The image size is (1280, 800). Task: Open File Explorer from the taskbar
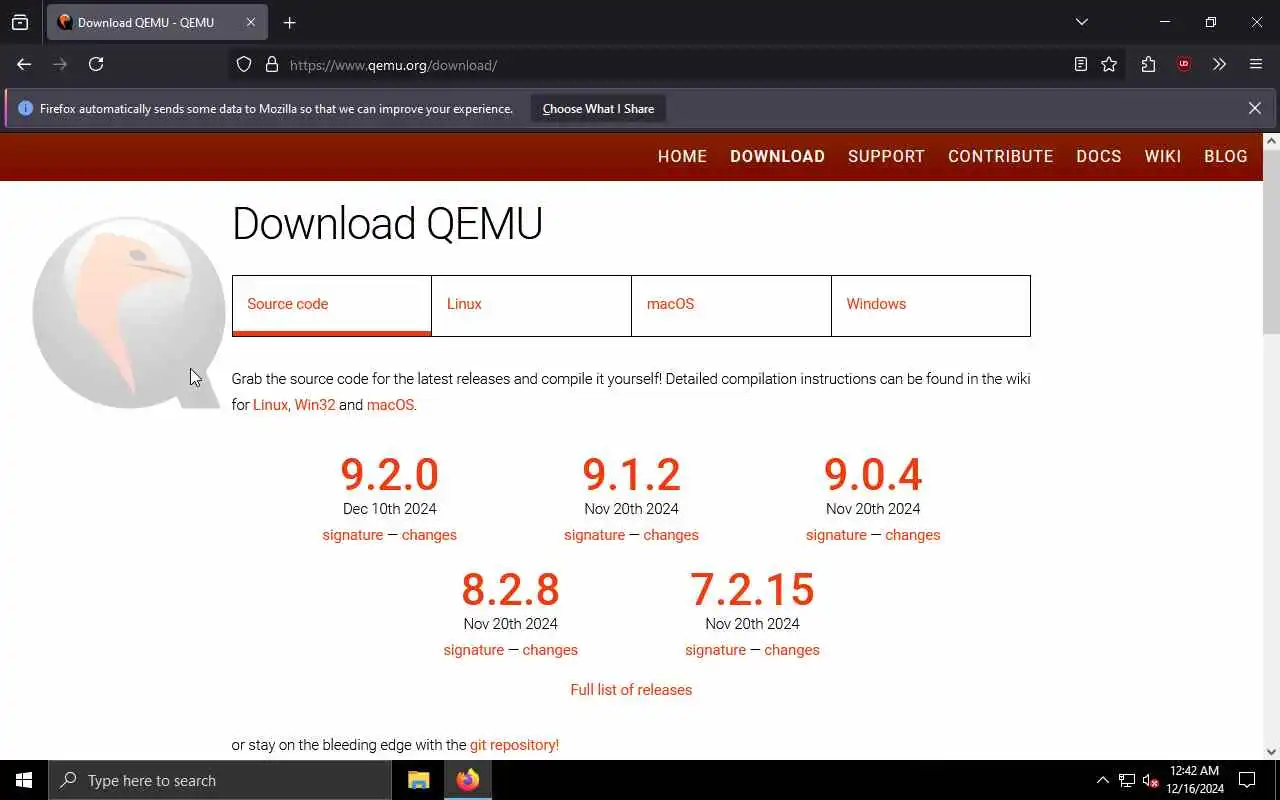[418, 780]
